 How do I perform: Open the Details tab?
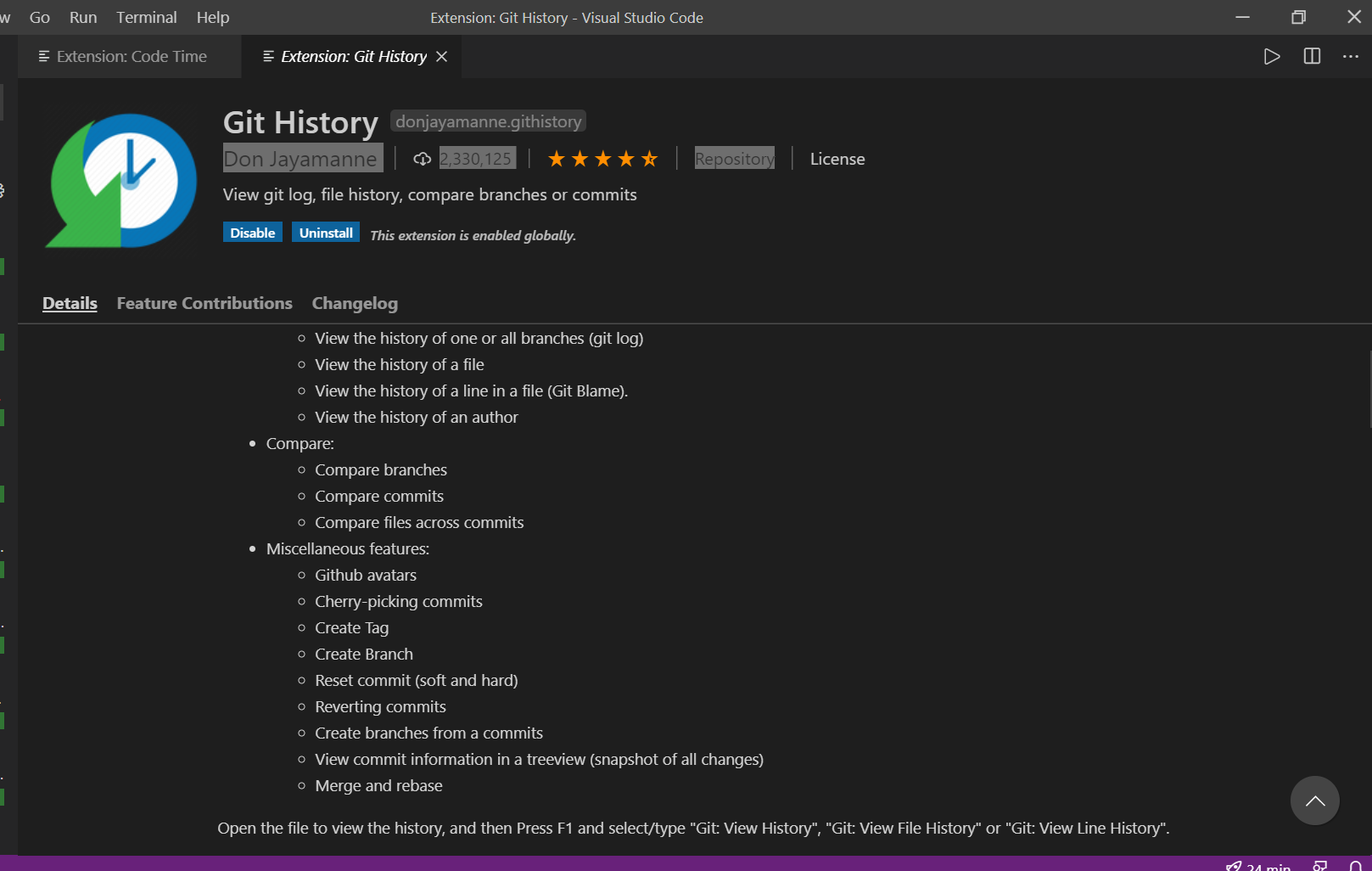[70, 303]
